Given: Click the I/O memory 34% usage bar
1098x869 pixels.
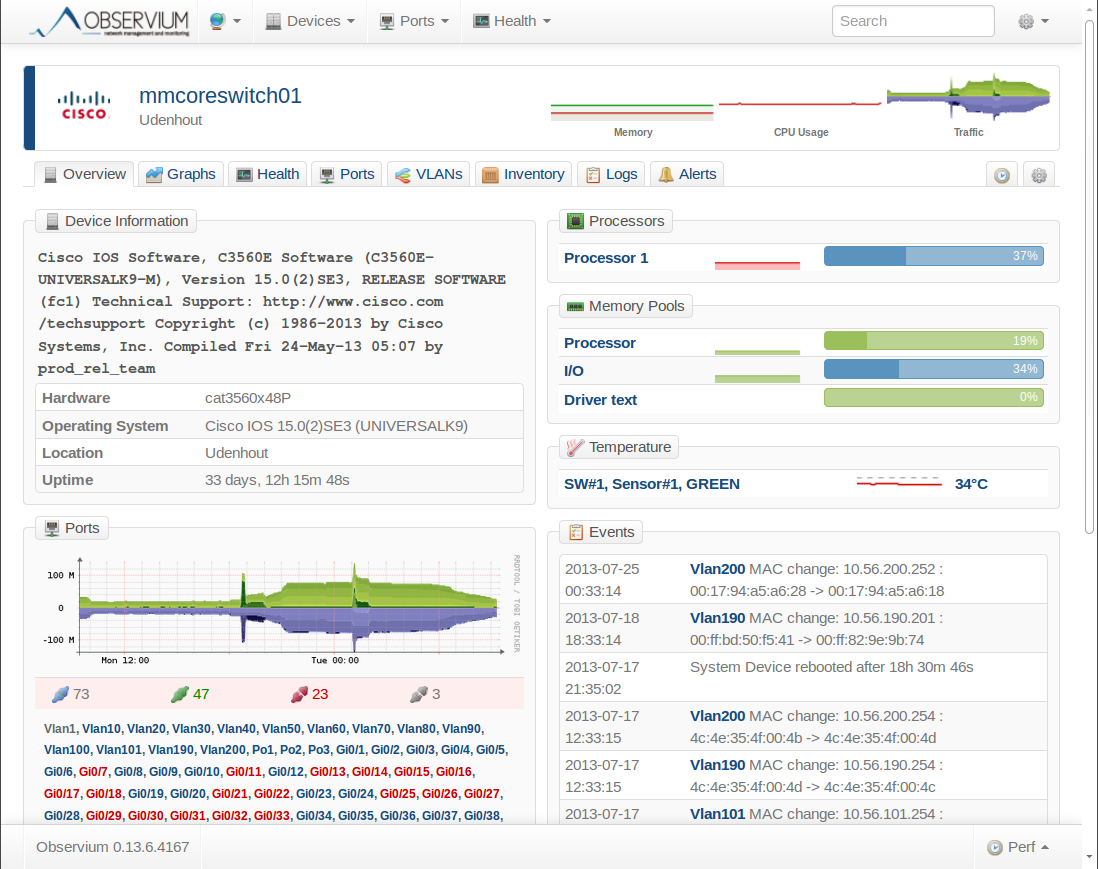Looking at the screenshot, I should 933,369.
